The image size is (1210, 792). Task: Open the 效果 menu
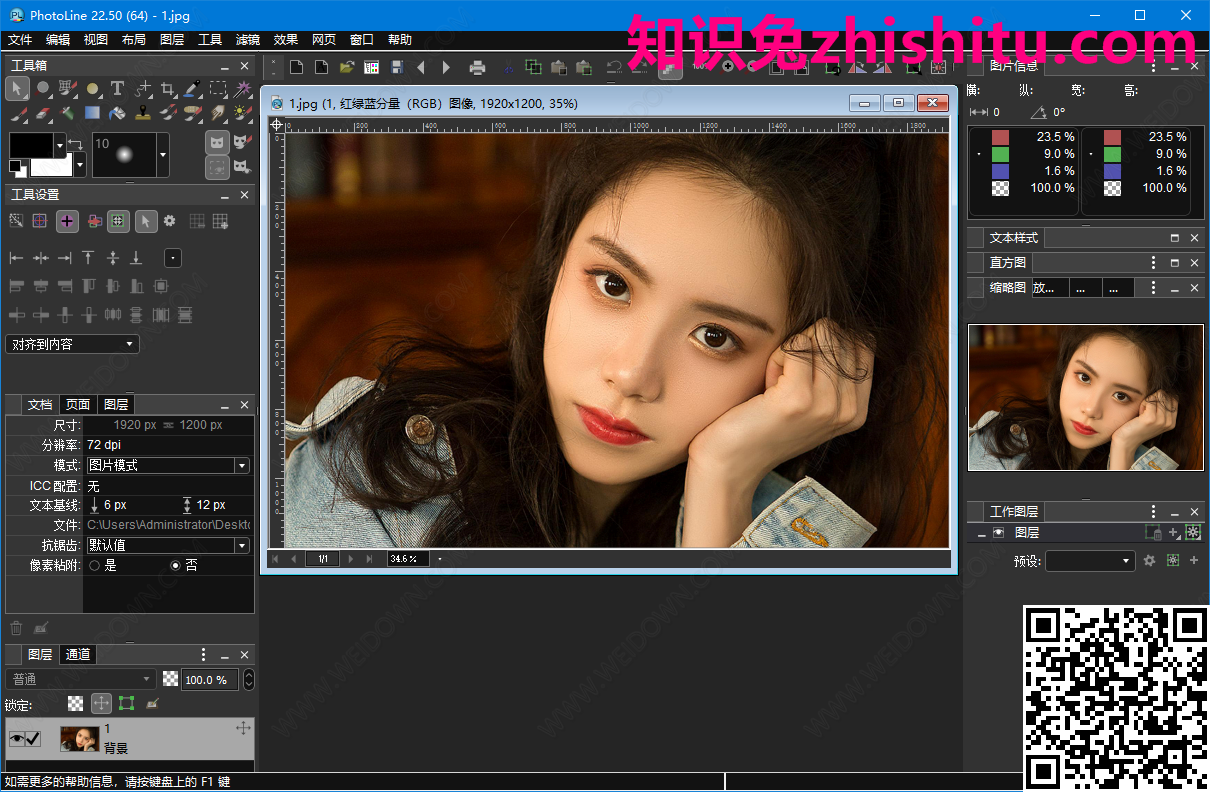coord(286,40)
